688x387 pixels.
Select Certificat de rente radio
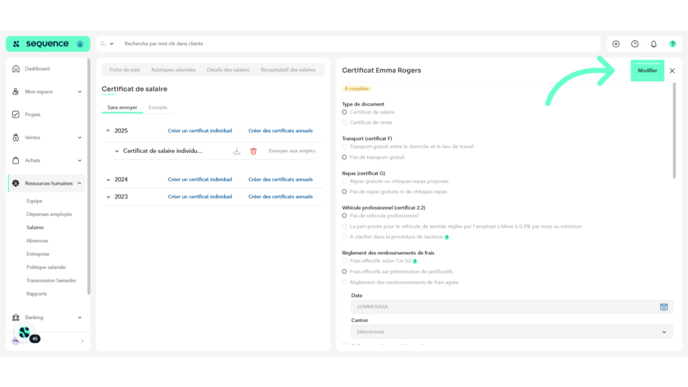coord(344,123)
